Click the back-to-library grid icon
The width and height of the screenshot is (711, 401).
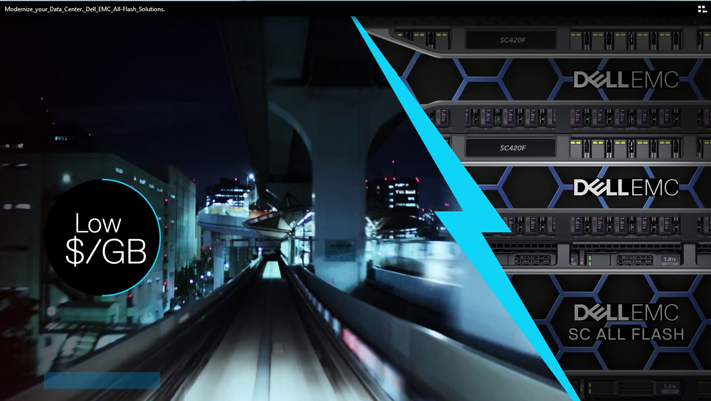[x=702, y=9]
